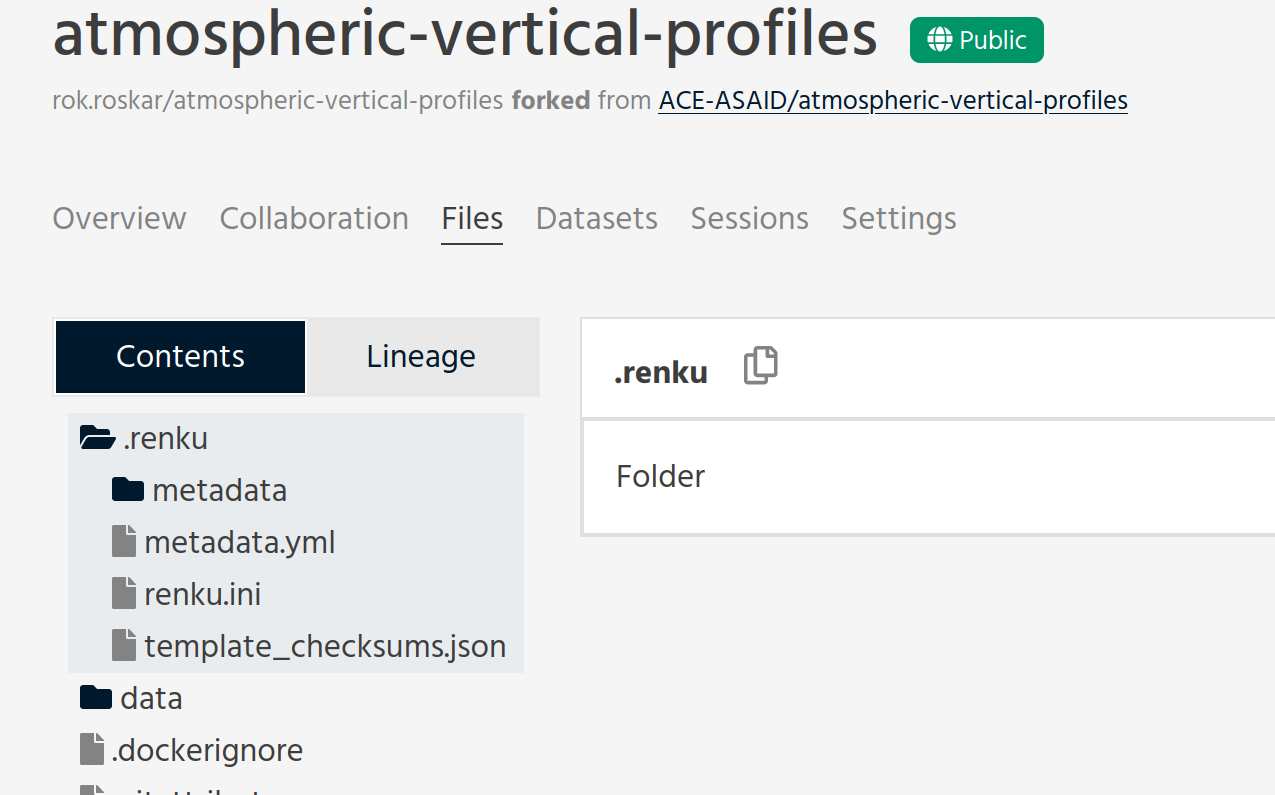Click the globe icon on the Public badge
This screenshot has width=1275, height=795.
coord(938,40)
